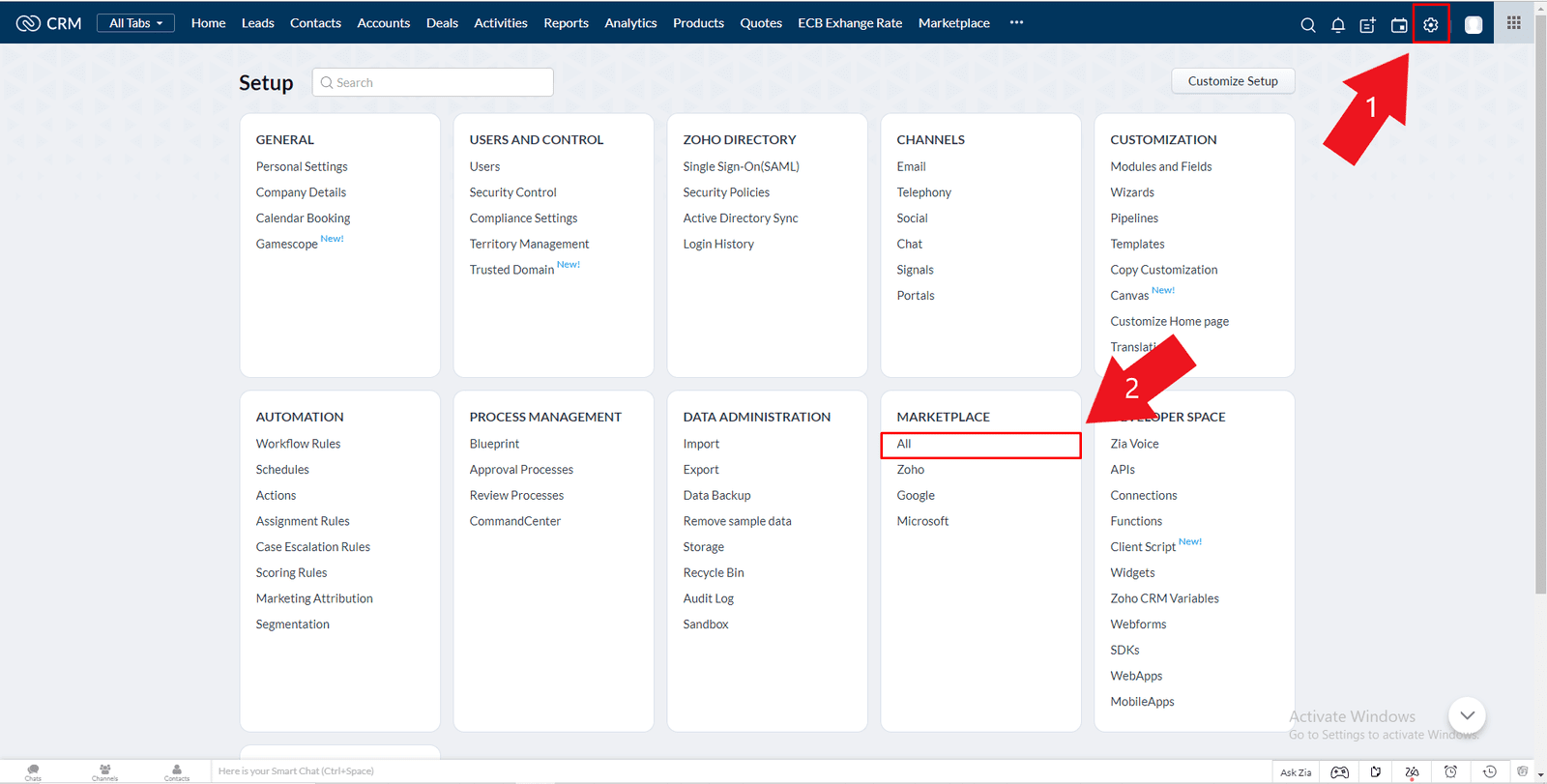Open the recent items history icon
Screen dimensions: 1547x784
(1490, 771)
